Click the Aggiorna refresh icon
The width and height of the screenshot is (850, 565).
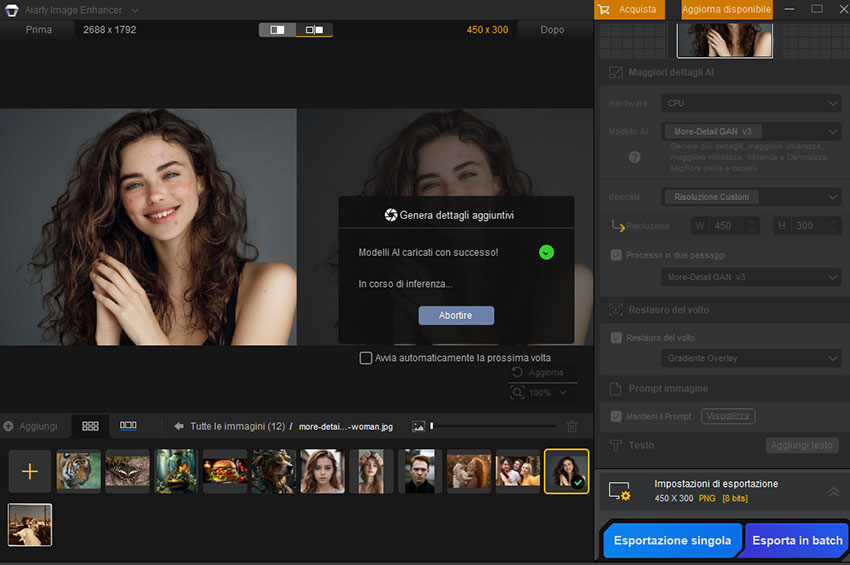pos(517,372)
